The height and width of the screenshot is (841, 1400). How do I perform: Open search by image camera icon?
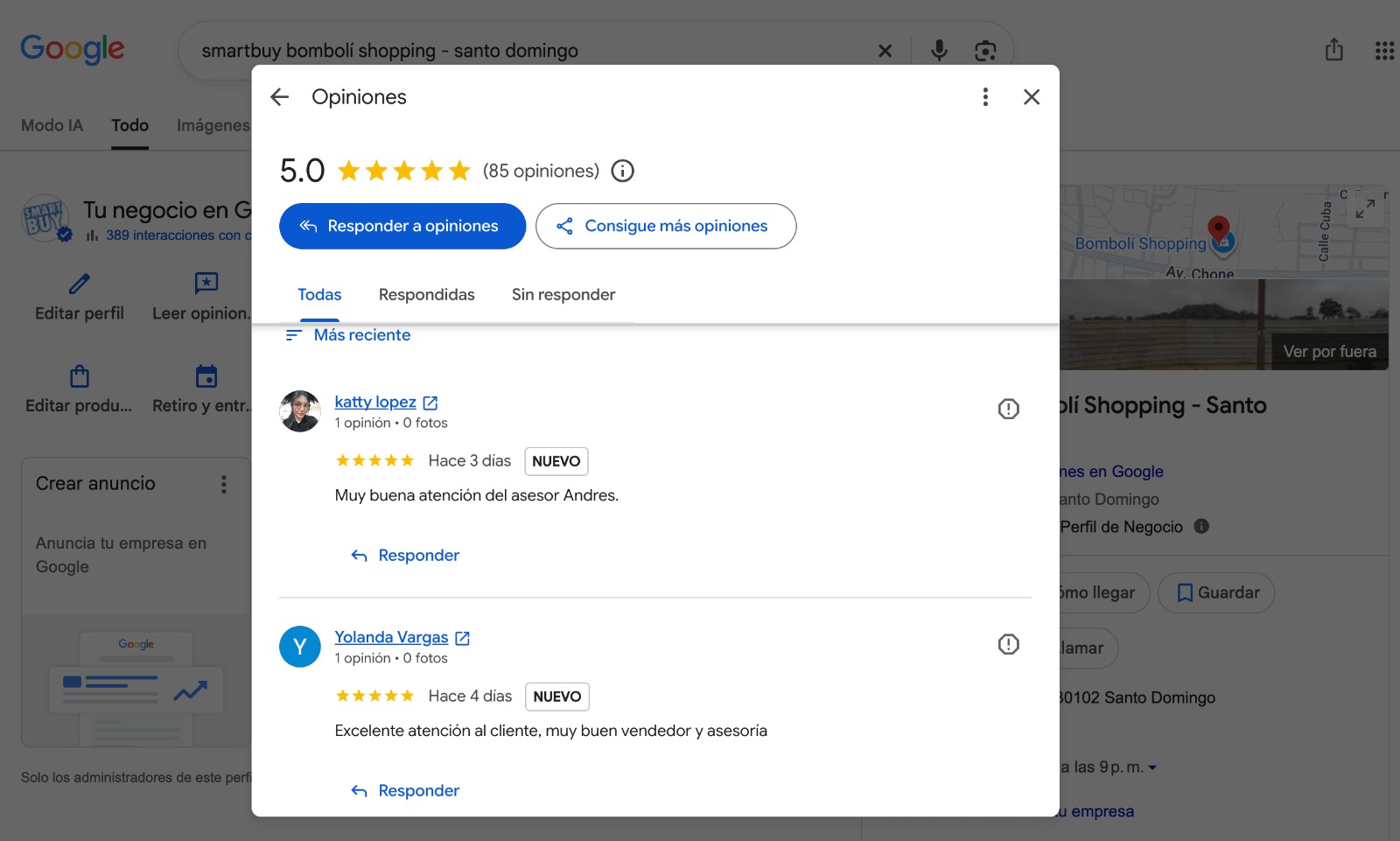click(985, 51)
